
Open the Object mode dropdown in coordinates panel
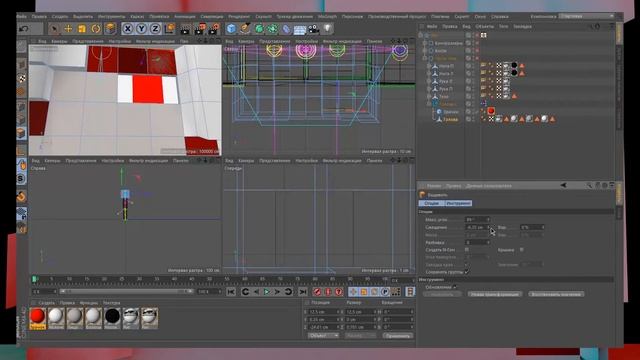pos(323,336)
